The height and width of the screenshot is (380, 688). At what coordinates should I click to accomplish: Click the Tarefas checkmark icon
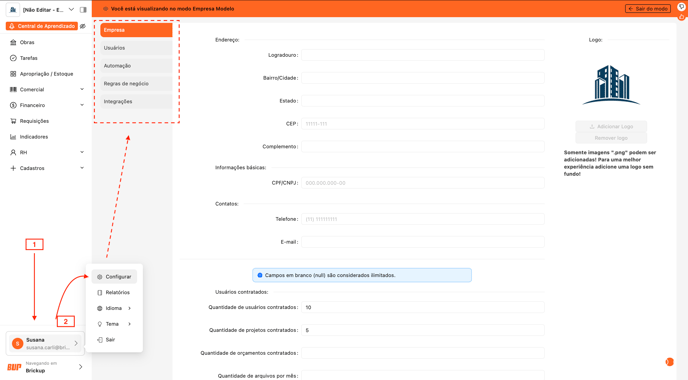(x=13, y=58)
